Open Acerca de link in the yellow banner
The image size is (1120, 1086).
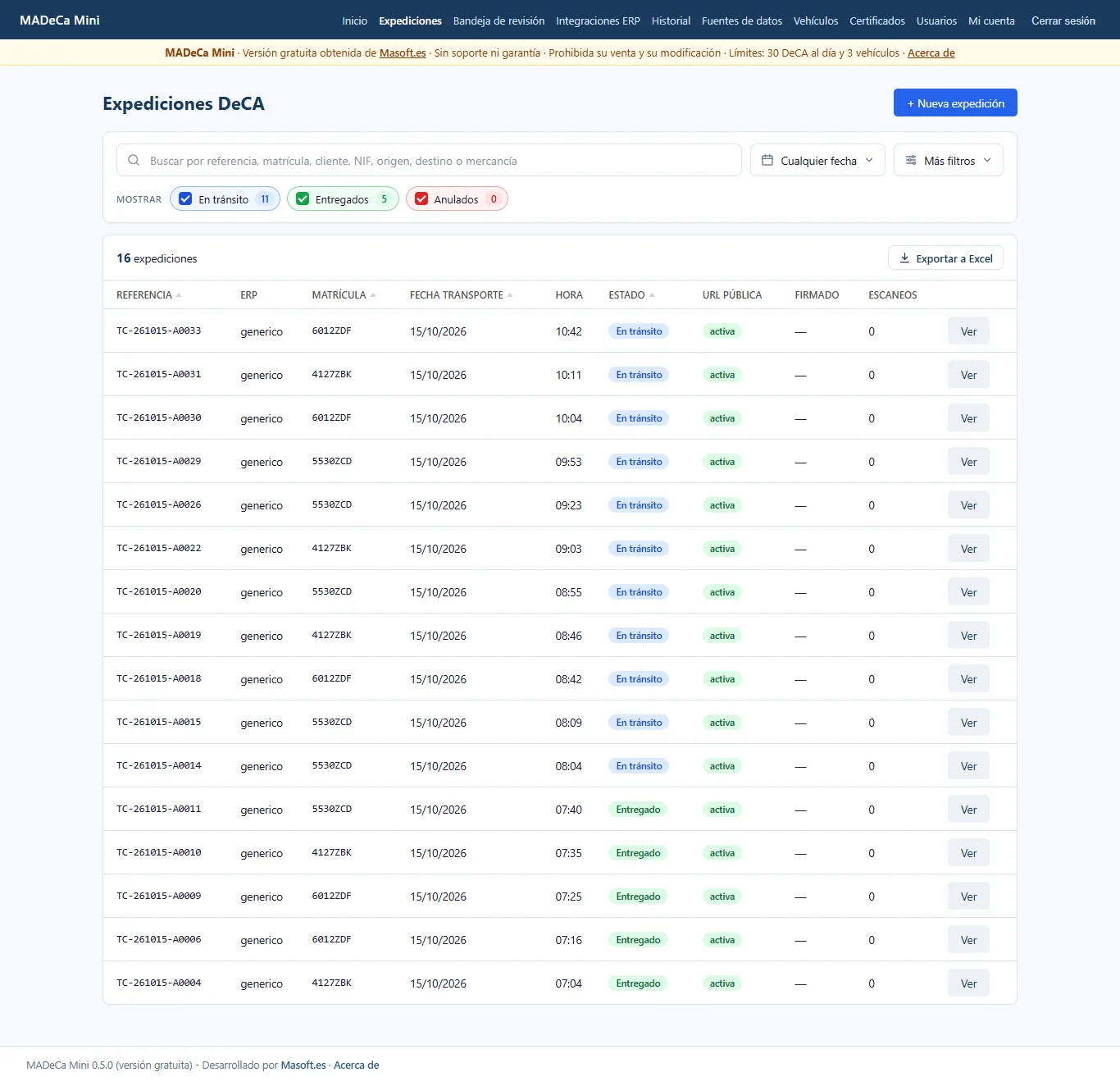pyautogui.click(x=931, y=53)
